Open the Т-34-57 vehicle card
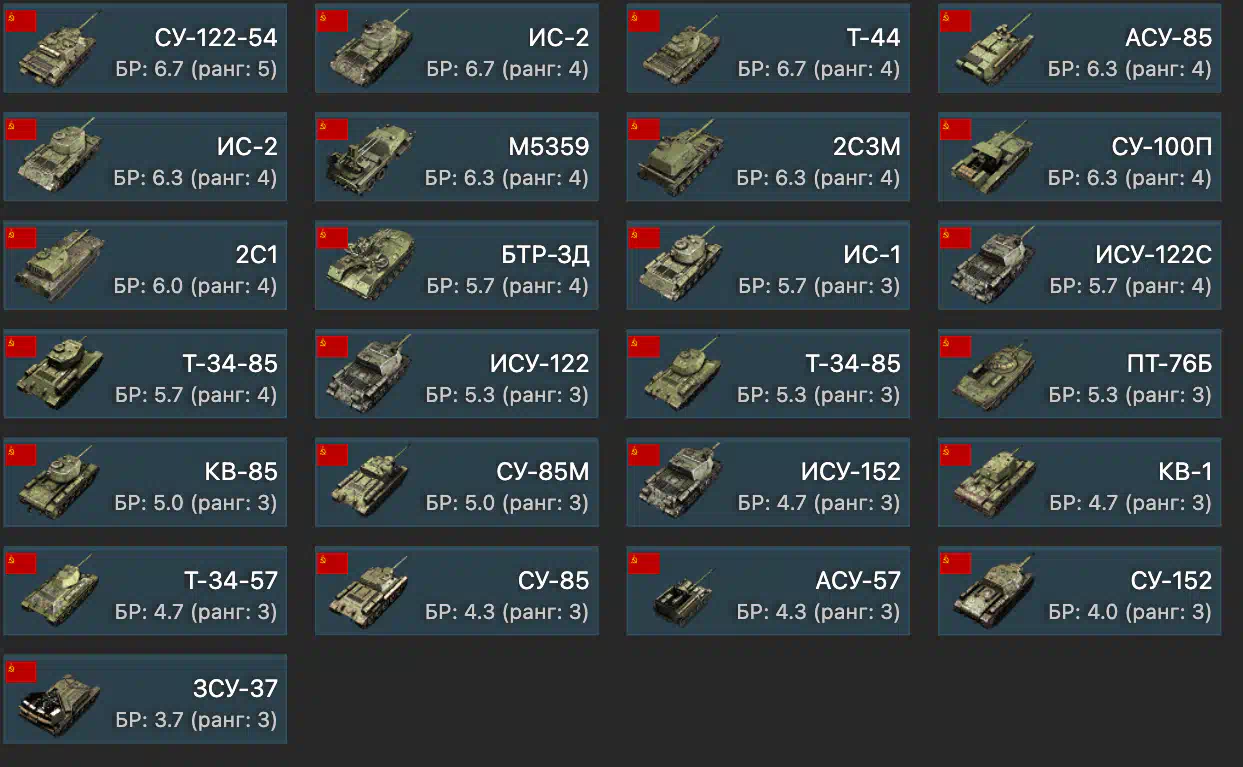This screenshot has width=1243, height=767. click(145, 591)
